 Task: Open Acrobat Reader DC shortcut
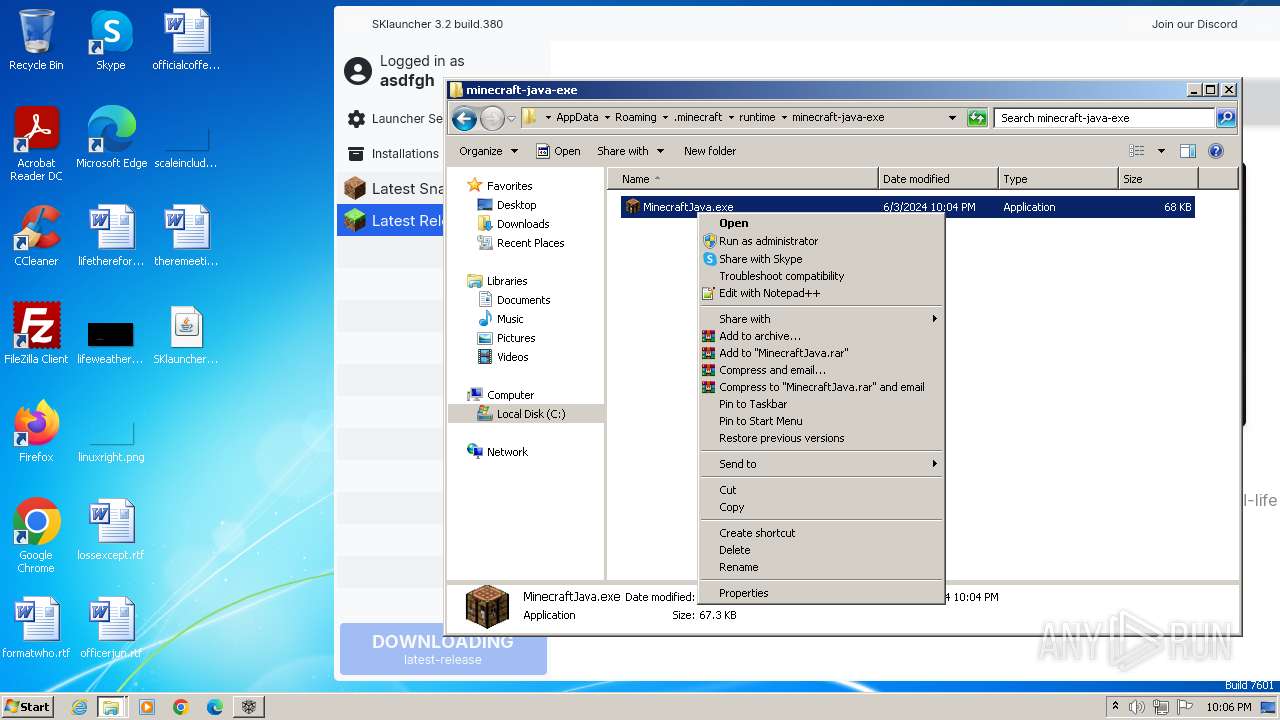click(x=36, y=144)
